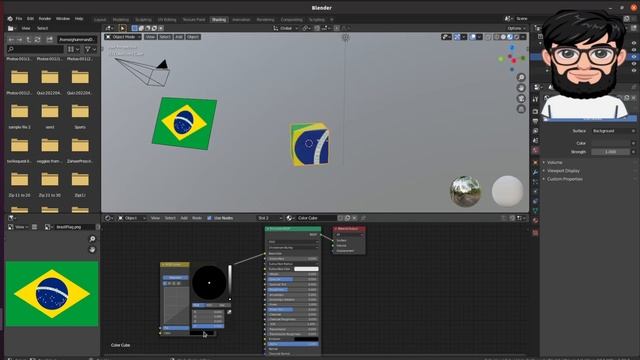Toggle first eye visibility icon in outliner

634,43
